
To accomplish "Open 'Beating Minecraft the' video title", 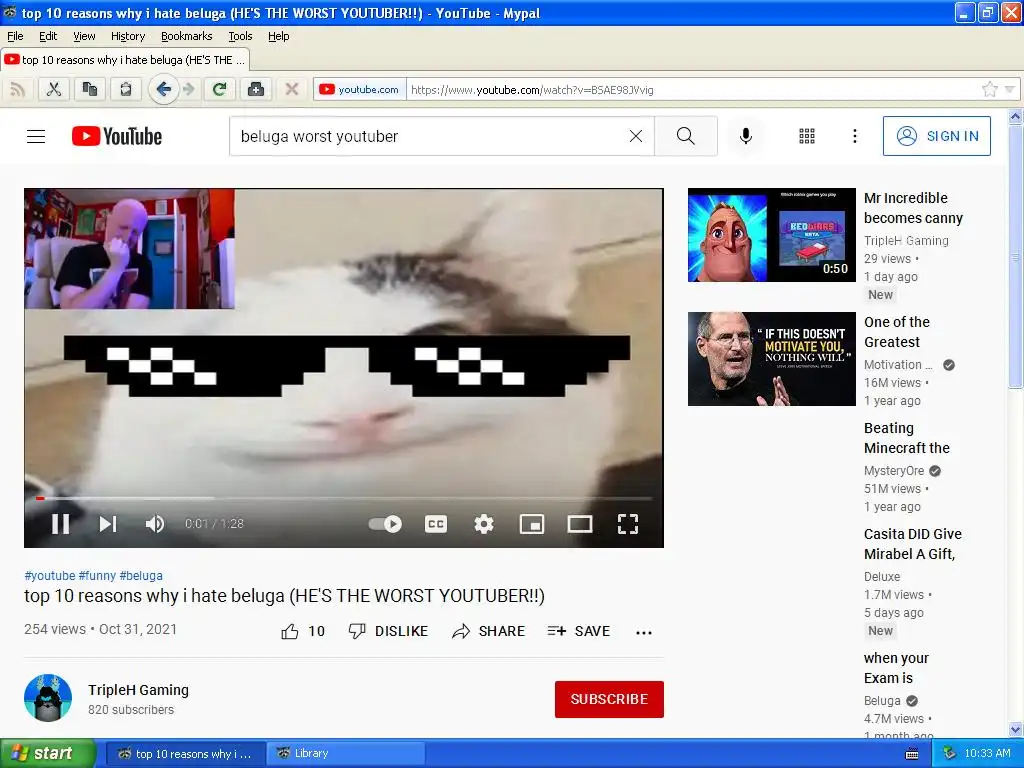I will pos(906,438).
